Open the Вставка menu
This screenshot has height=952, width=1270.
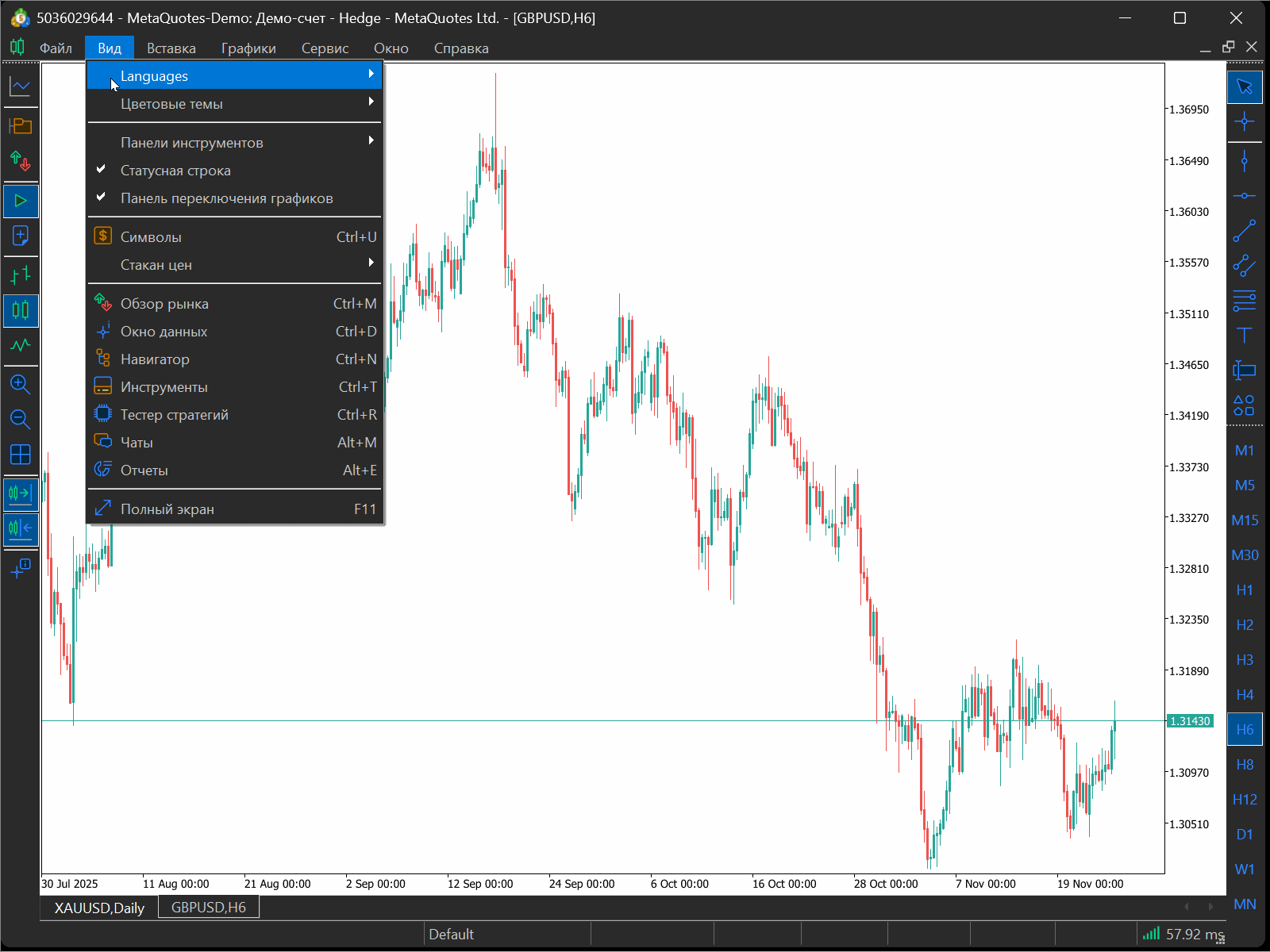point(171,48)
